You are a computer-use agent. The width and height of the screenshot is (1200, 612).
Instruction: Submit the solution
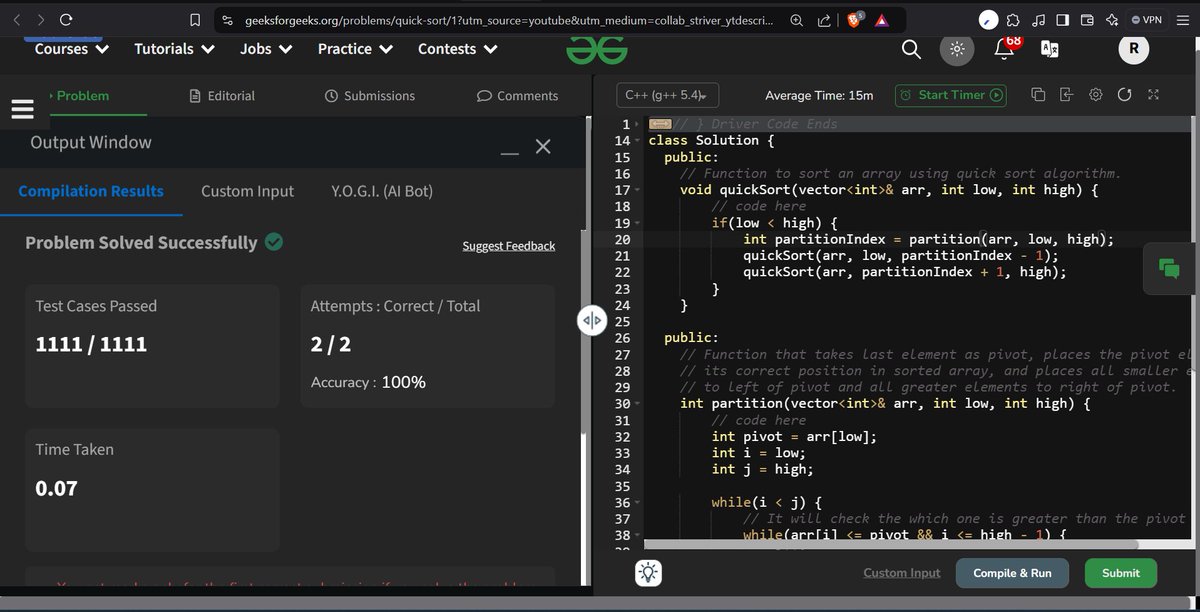(1120, 572)
